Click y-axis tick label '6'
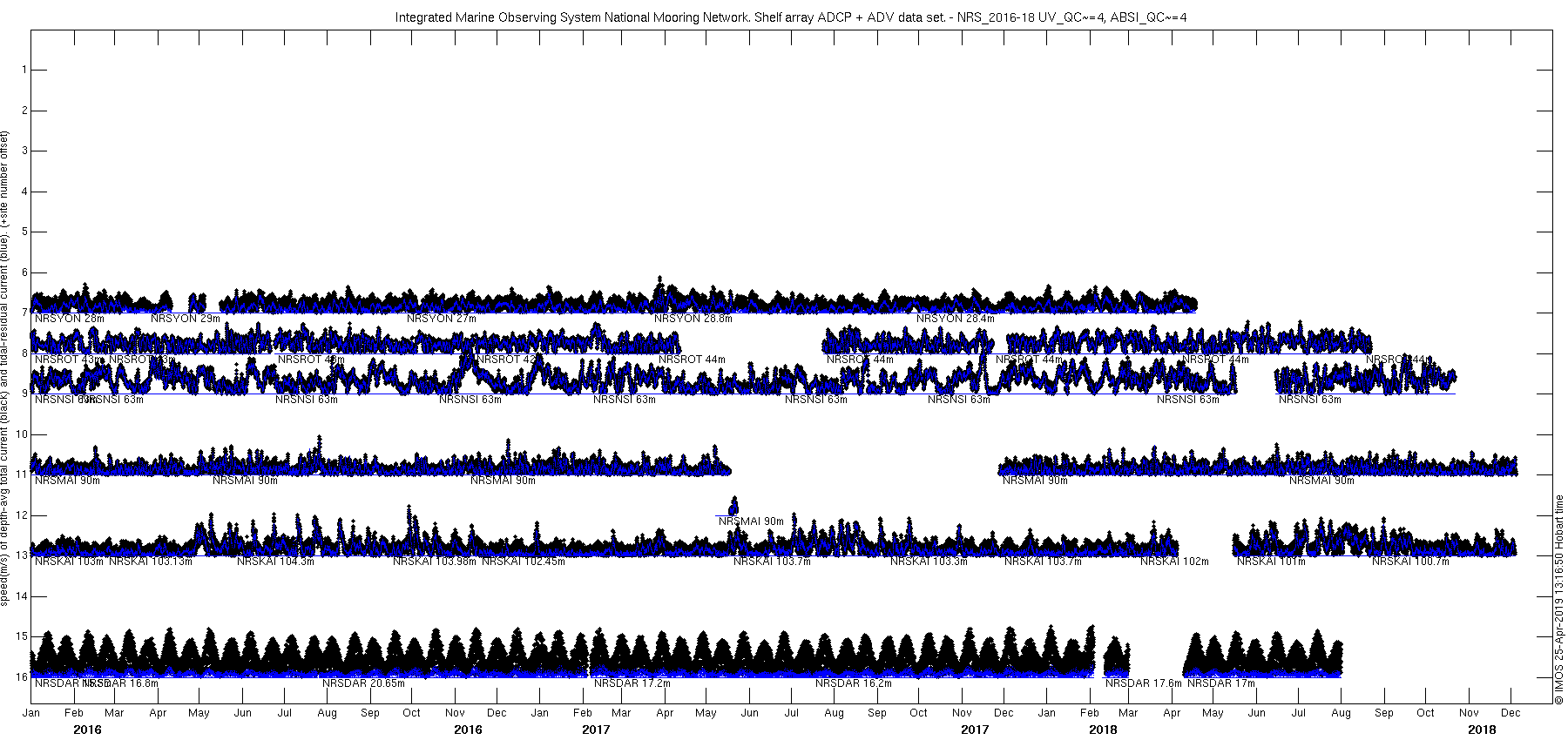1568x740 pixels. 24,272
